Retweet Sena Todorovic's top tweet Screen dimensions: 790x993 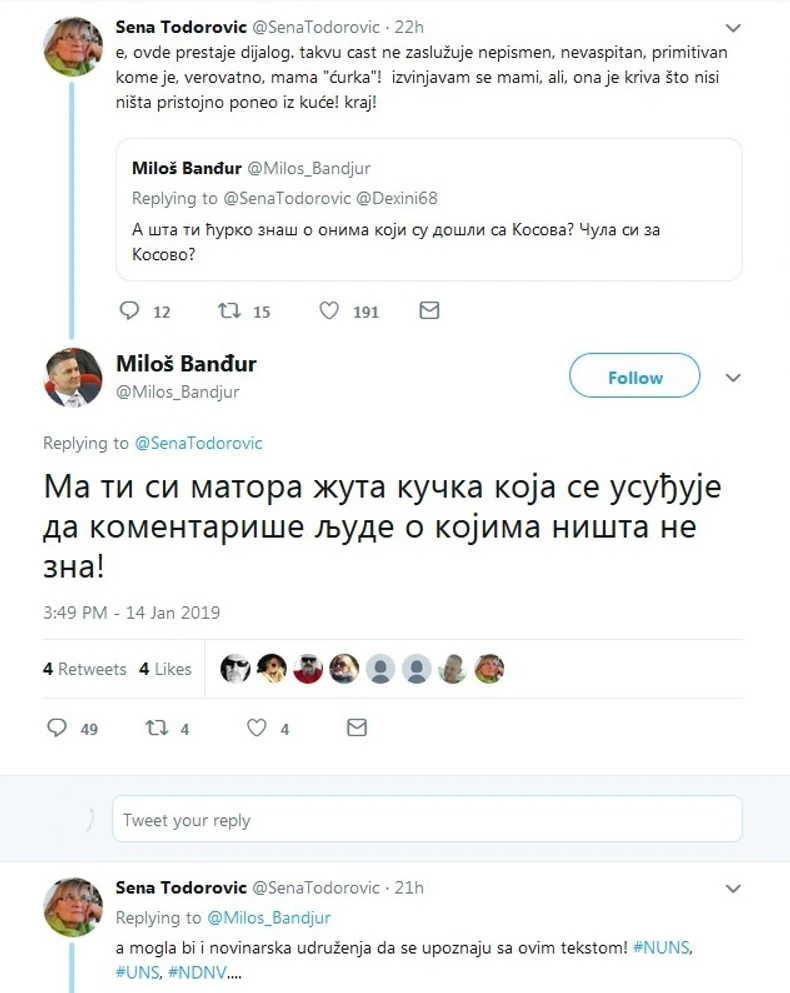pyautogui.click(x=229, y=311)
